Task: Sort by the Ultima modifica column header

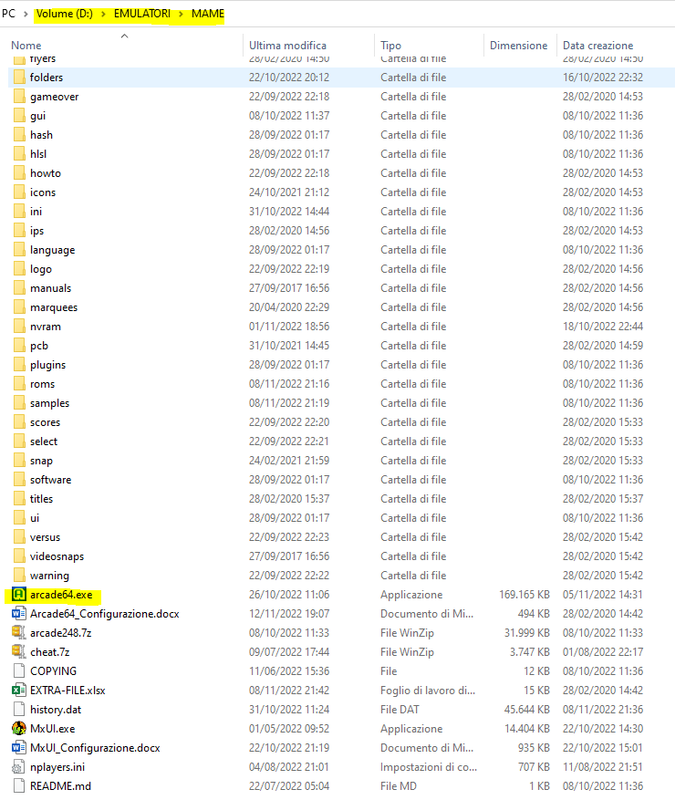Action: pyautogui.click(x=287, y=45)
